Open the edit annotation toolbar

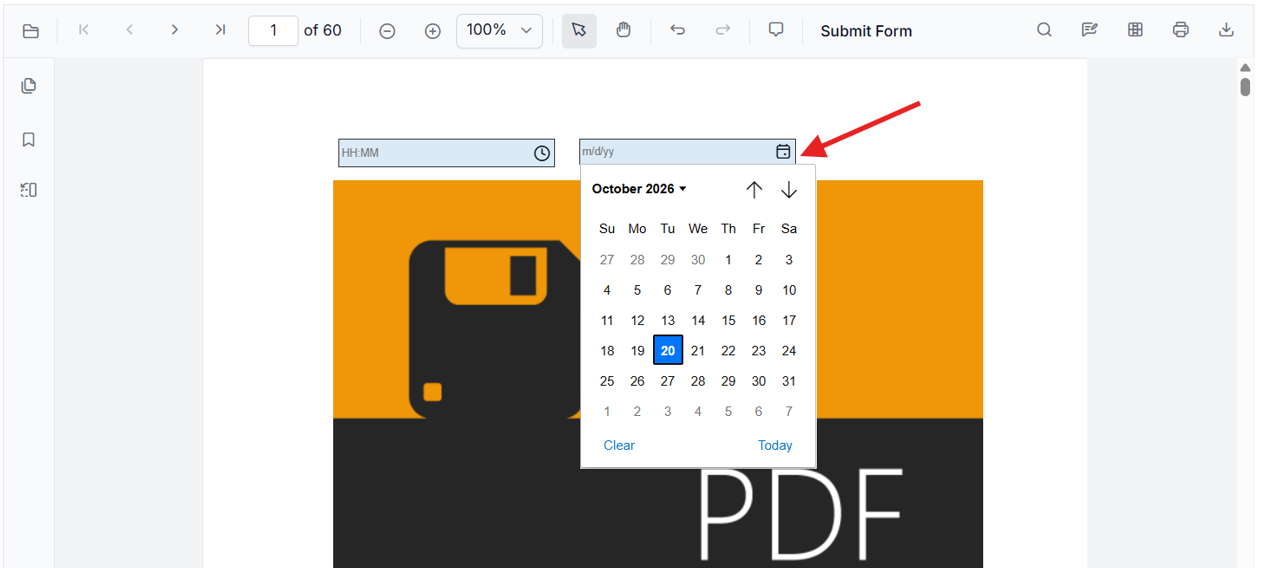(1090, 30)
